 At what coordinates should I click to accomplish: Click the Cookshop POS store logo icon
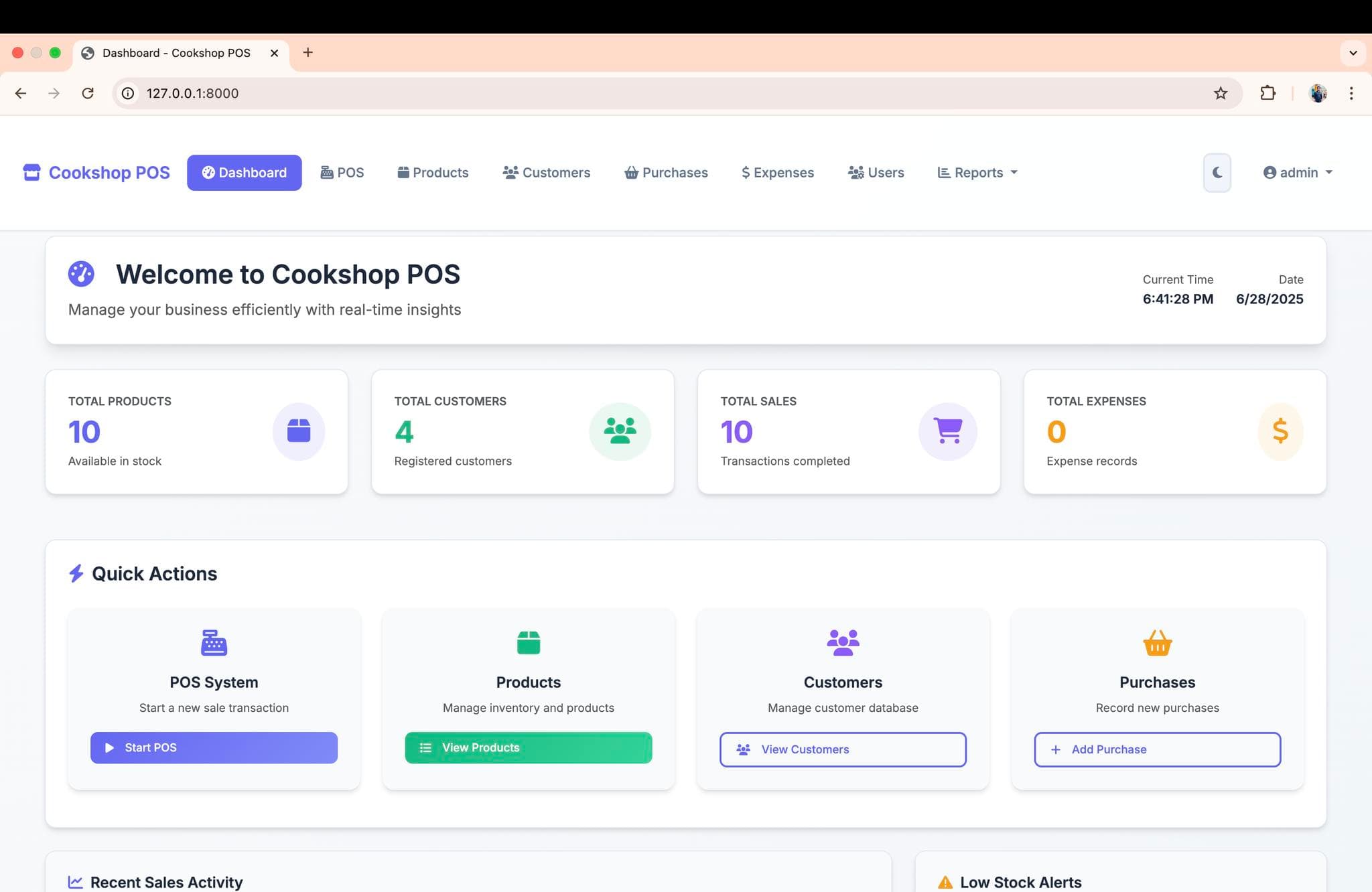[31, 173]
